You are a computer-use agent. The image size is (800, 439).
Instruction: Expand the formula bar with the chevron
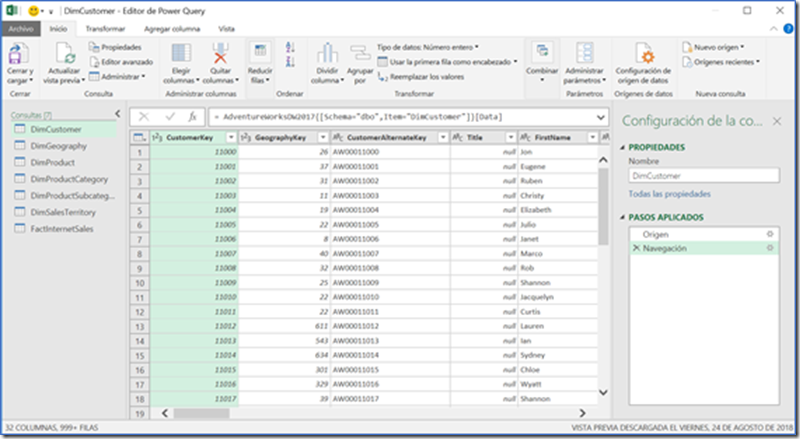point(600,117)
